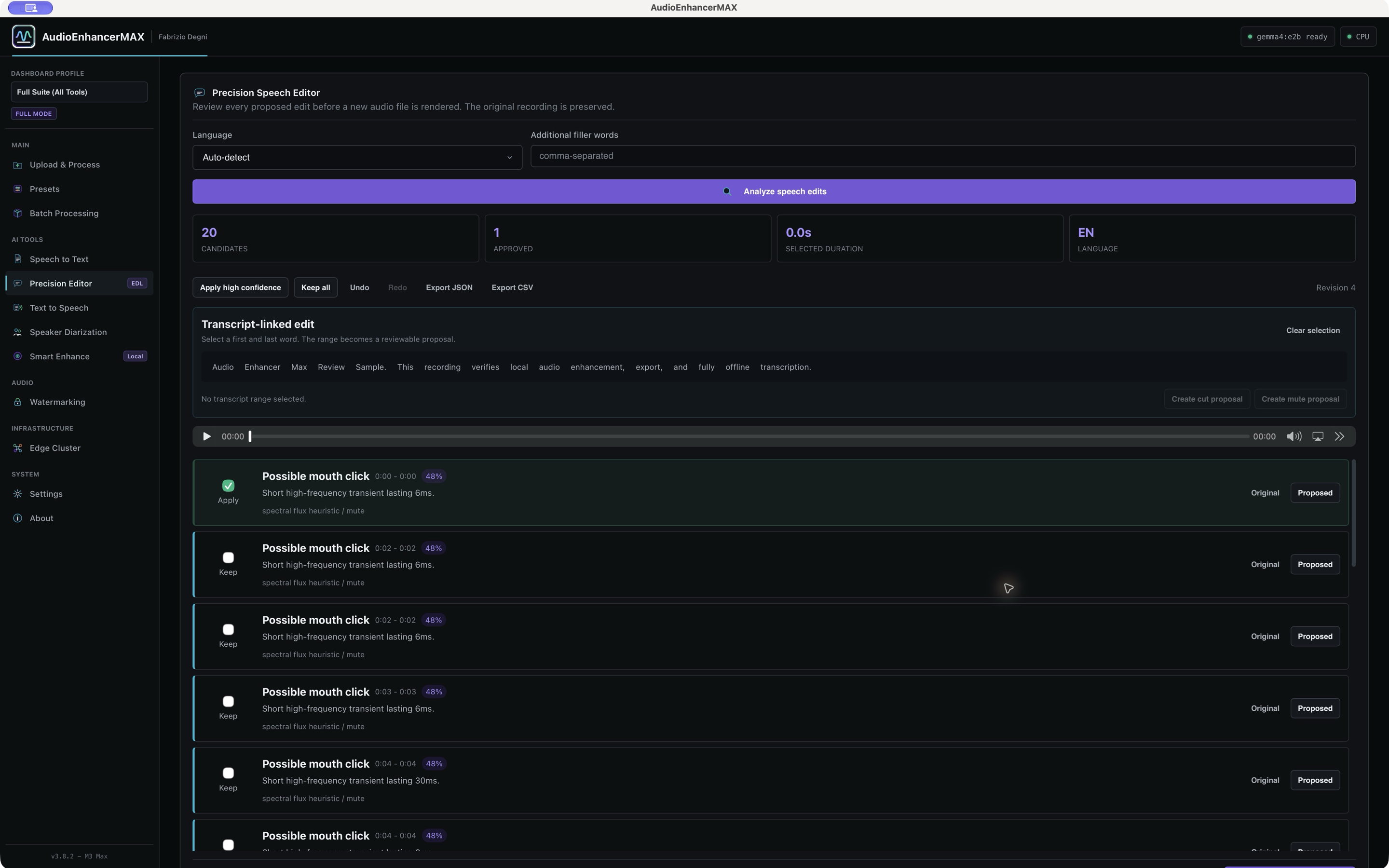
Task: Go to the Speaker Diarization tool
Action: point(79,332)
